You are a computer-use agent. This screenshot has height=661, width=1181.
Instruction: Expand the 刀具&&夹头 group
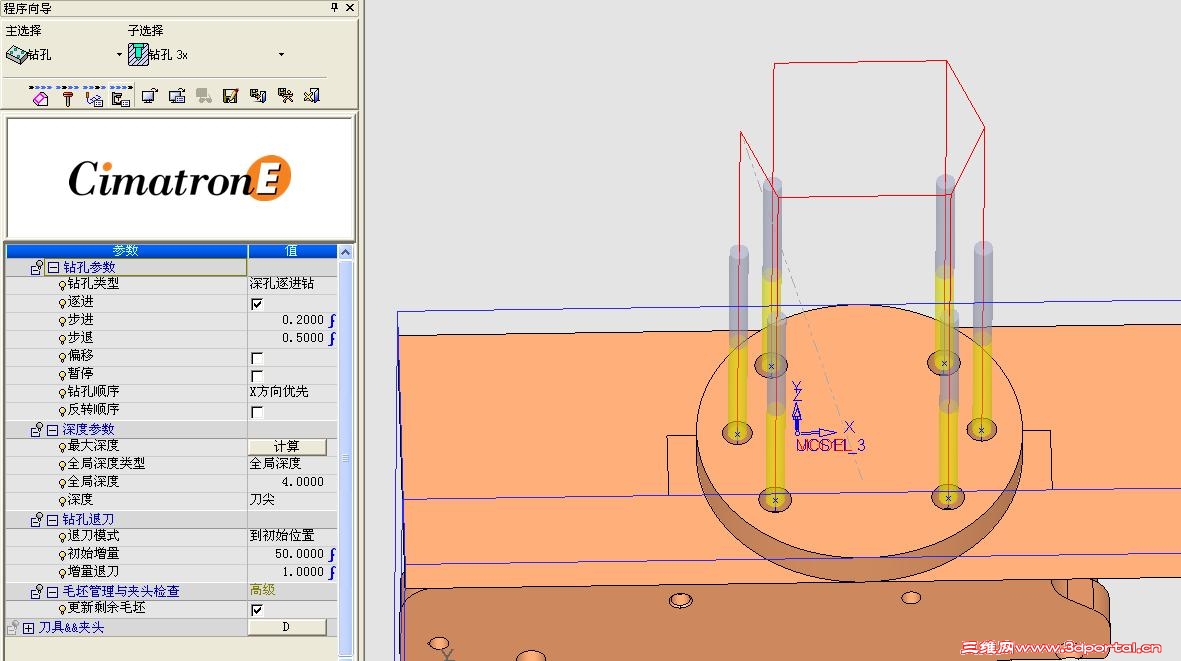29,628
